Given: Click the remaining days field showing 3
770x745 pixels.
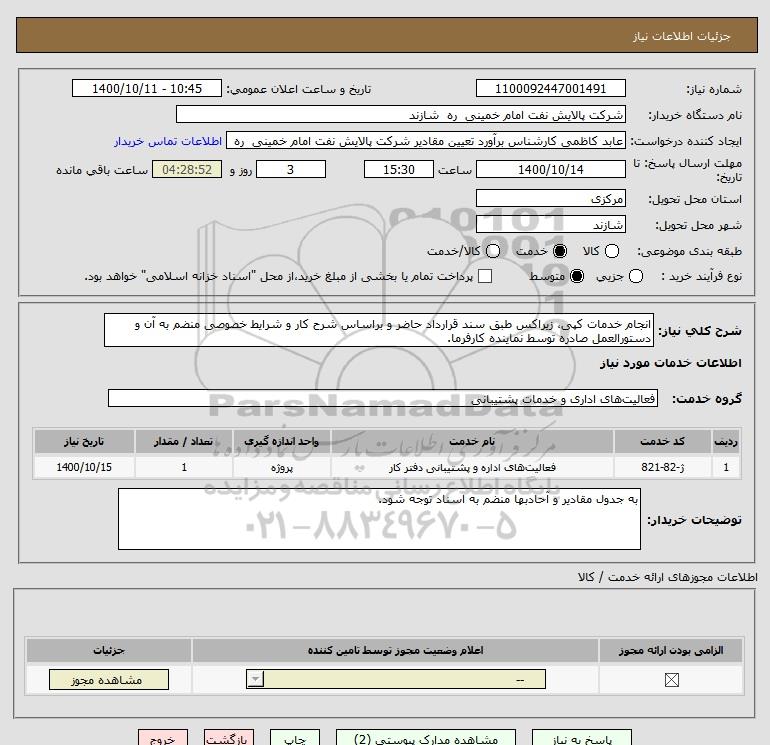Looking at the screenshot, I should pyautogui.click(x=291, y=169).
